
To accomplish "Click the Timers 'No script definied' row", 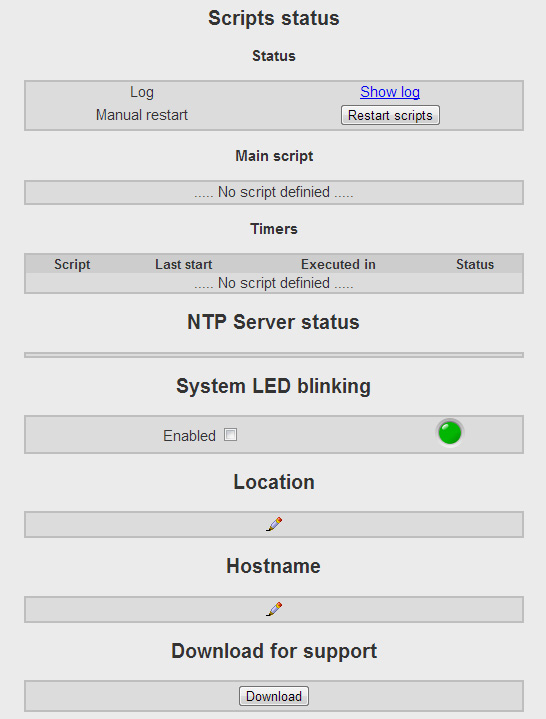I will (274, 283).
